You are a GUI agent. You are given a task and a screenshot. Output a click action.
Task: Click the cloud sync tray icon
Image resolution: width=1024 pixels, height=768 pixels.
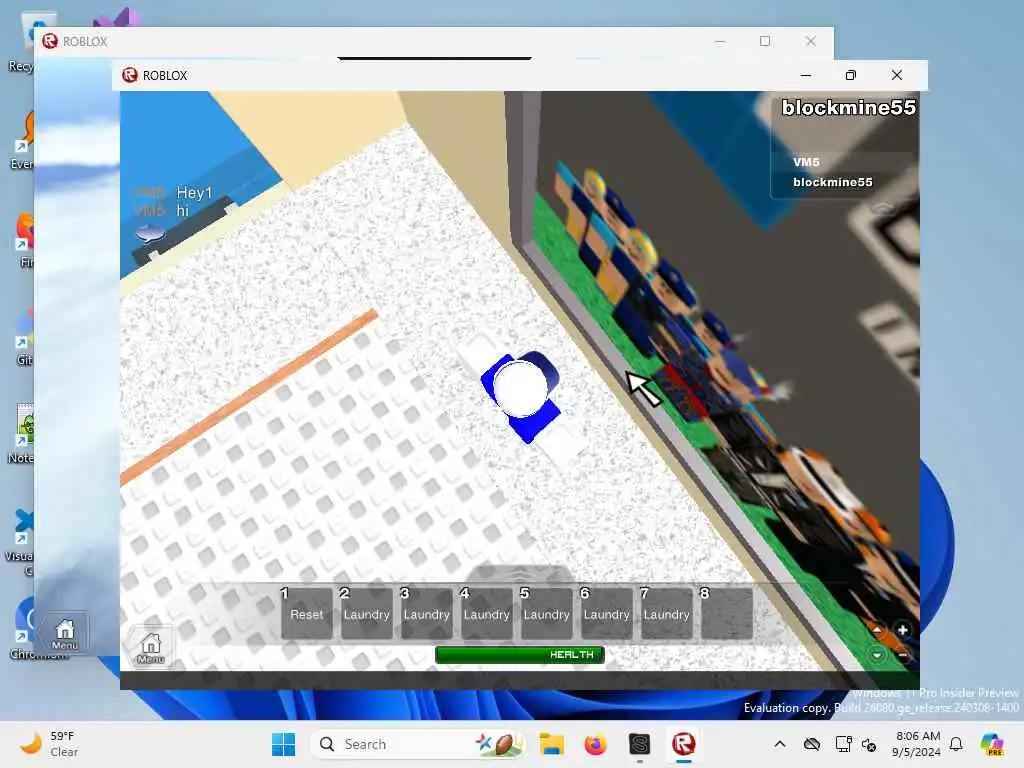coord(812,744)
